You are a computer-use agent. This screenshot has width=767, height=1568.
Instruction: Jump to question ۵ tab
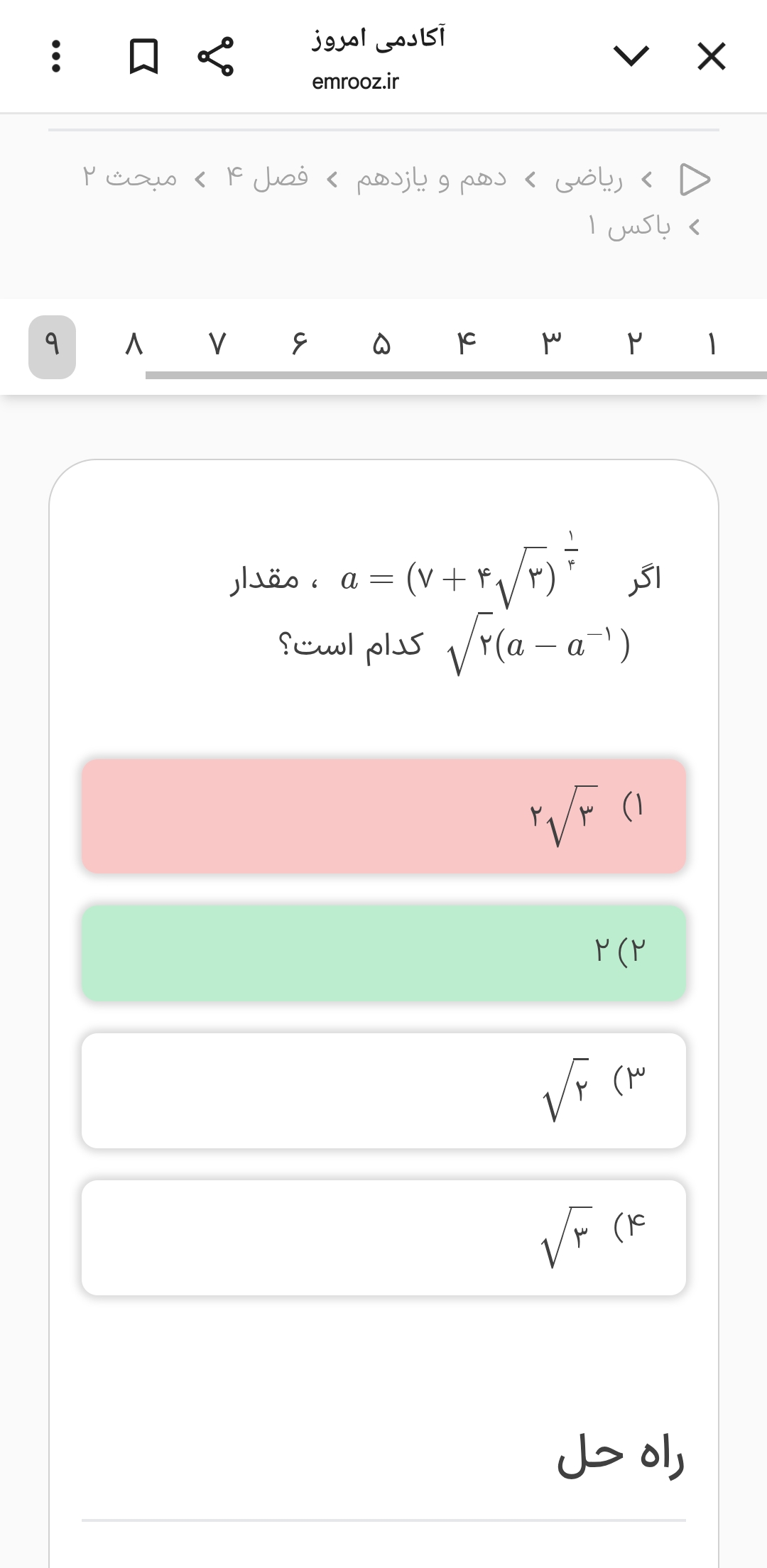(381, 346)
